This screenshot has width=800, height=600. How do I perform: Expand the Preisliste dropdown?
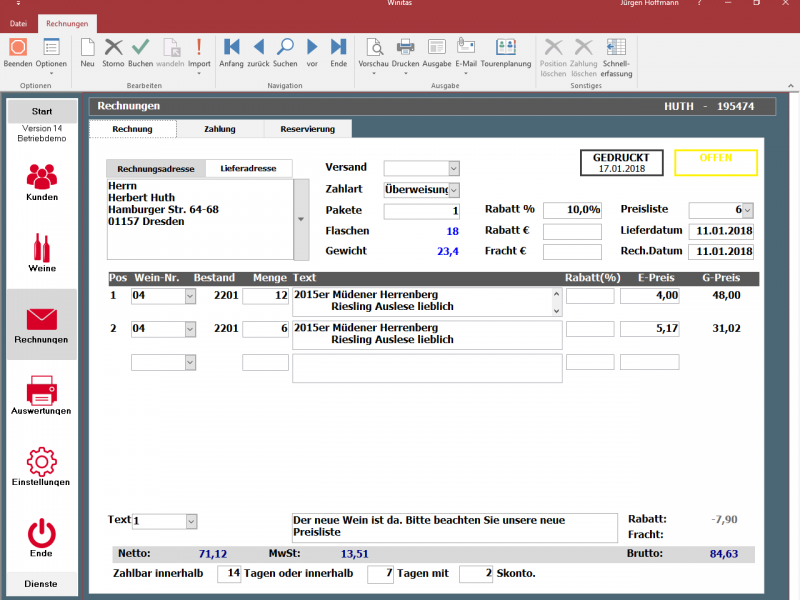[x=746, y=210]
